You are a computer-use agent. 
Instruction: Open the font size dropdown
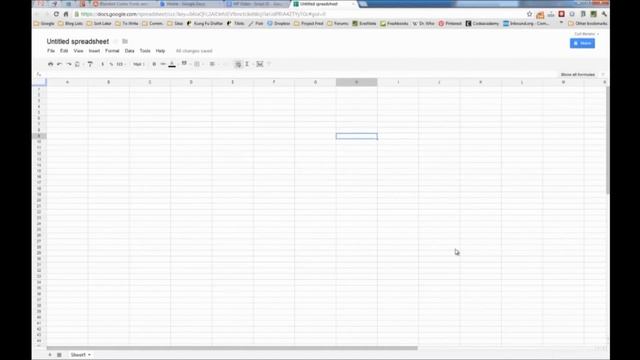[x=138, y=64]
